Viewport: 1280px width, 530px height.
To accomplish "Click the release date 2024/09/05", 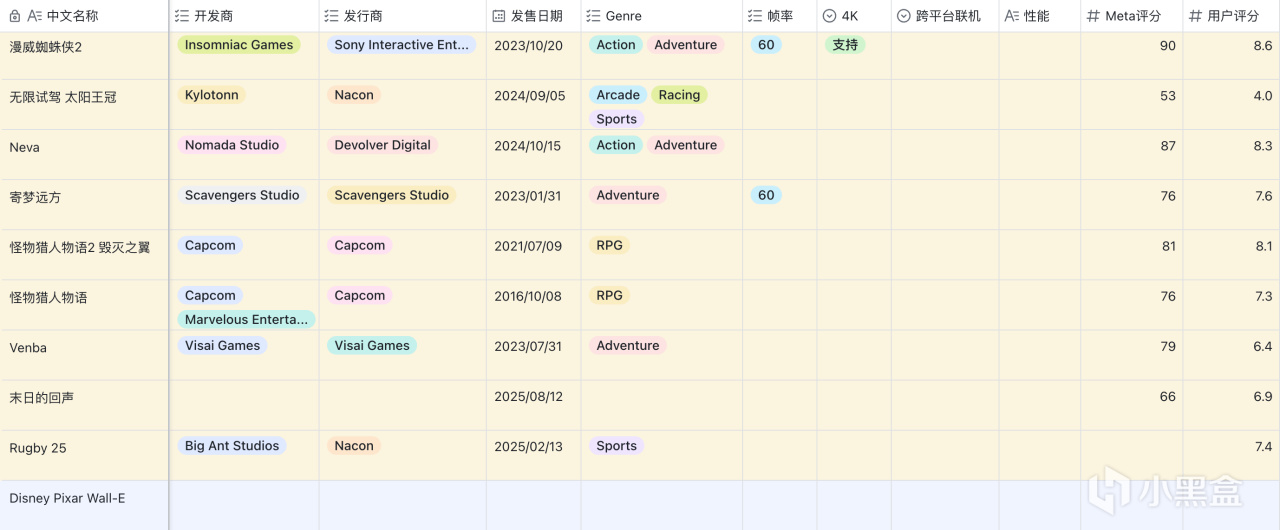I will pos(530,96).
